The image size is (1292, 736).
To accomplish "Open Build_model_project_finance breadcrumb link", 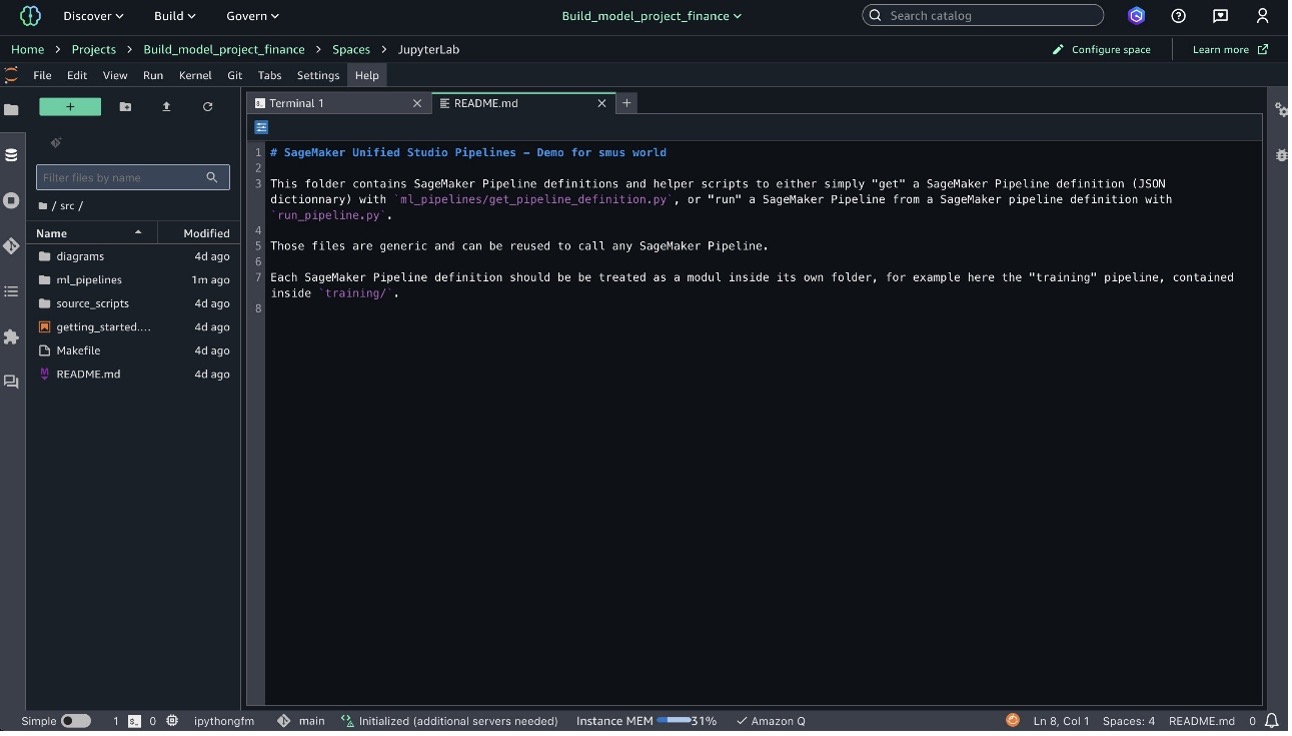I will click(x=224, y=49).
